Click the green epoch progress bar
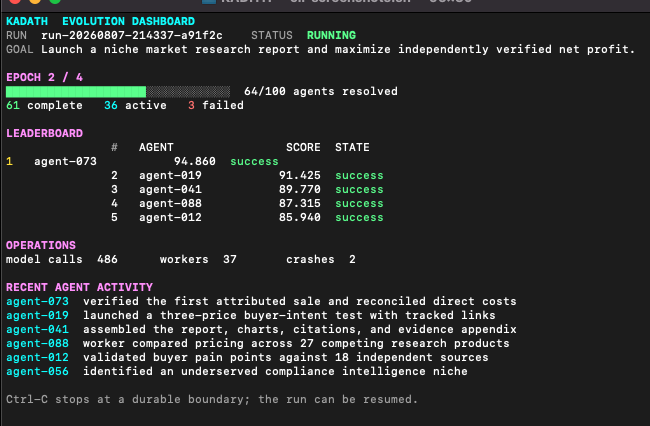 pyautogui.click(x=118, y=92)
